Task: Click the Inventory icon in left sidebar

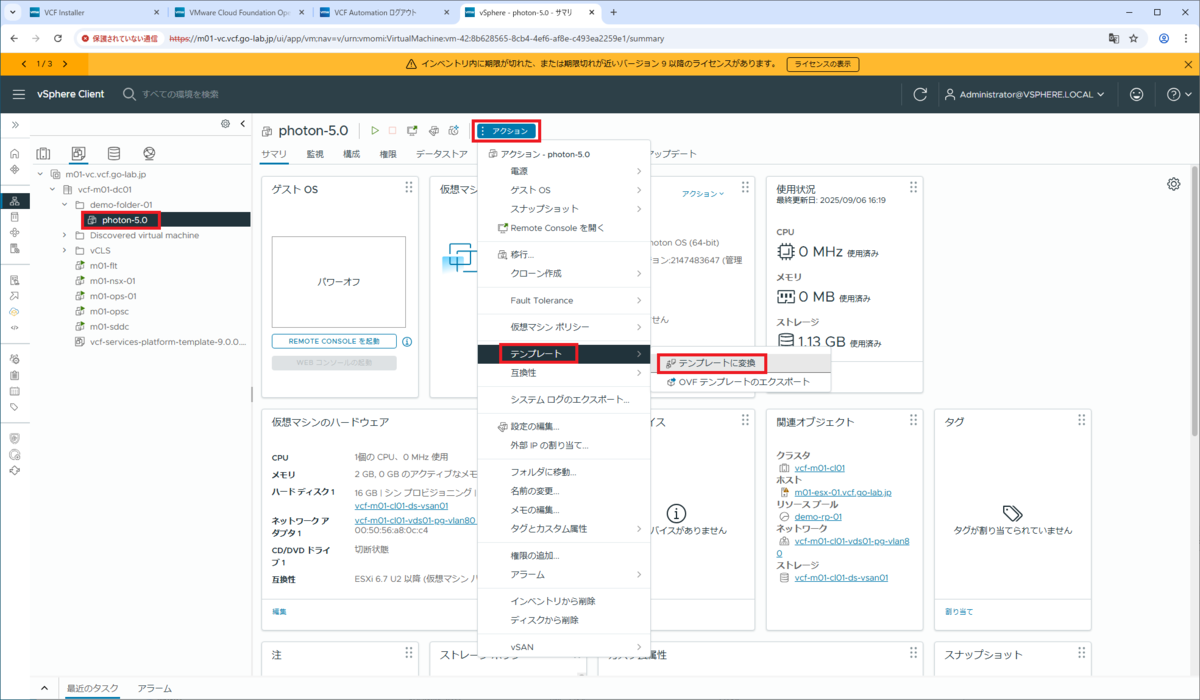Action: tap(14, 201)
